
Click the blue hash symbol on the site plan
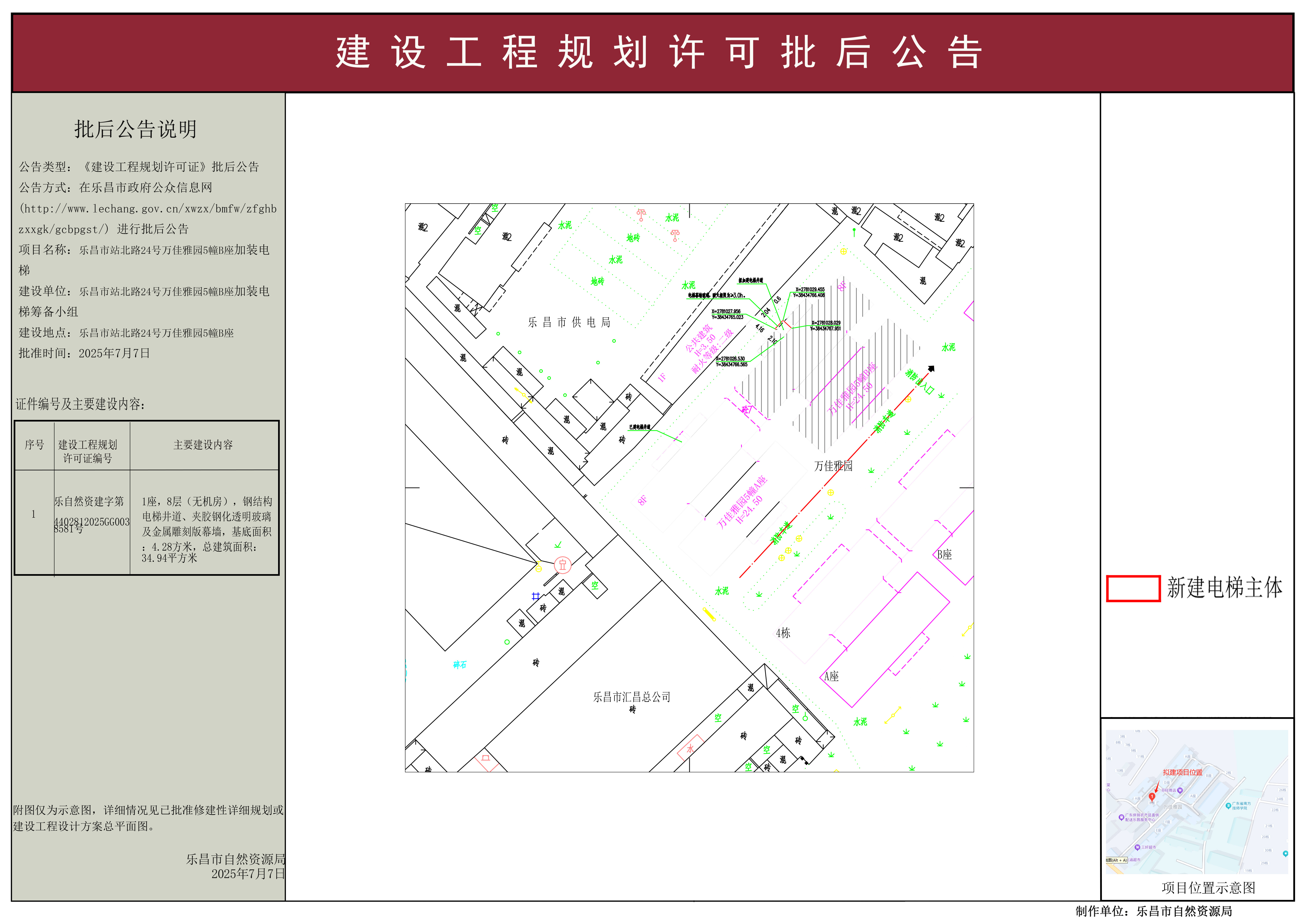pyautogui.click(x=535, y=596)
